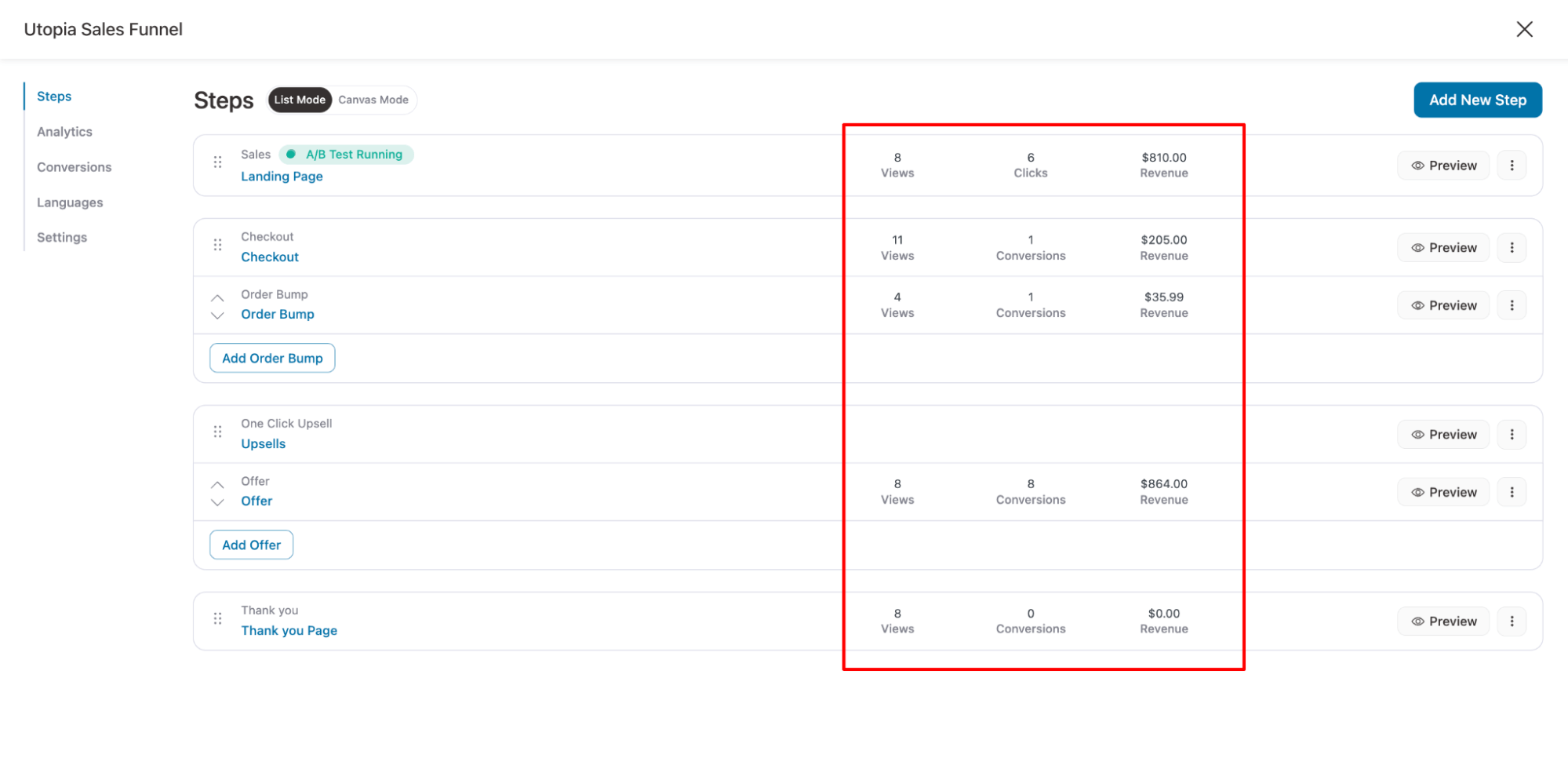Open the Order Bump link
Image resolution: width=1568 pixels, height=769 pixels.
tap(278, 315)
